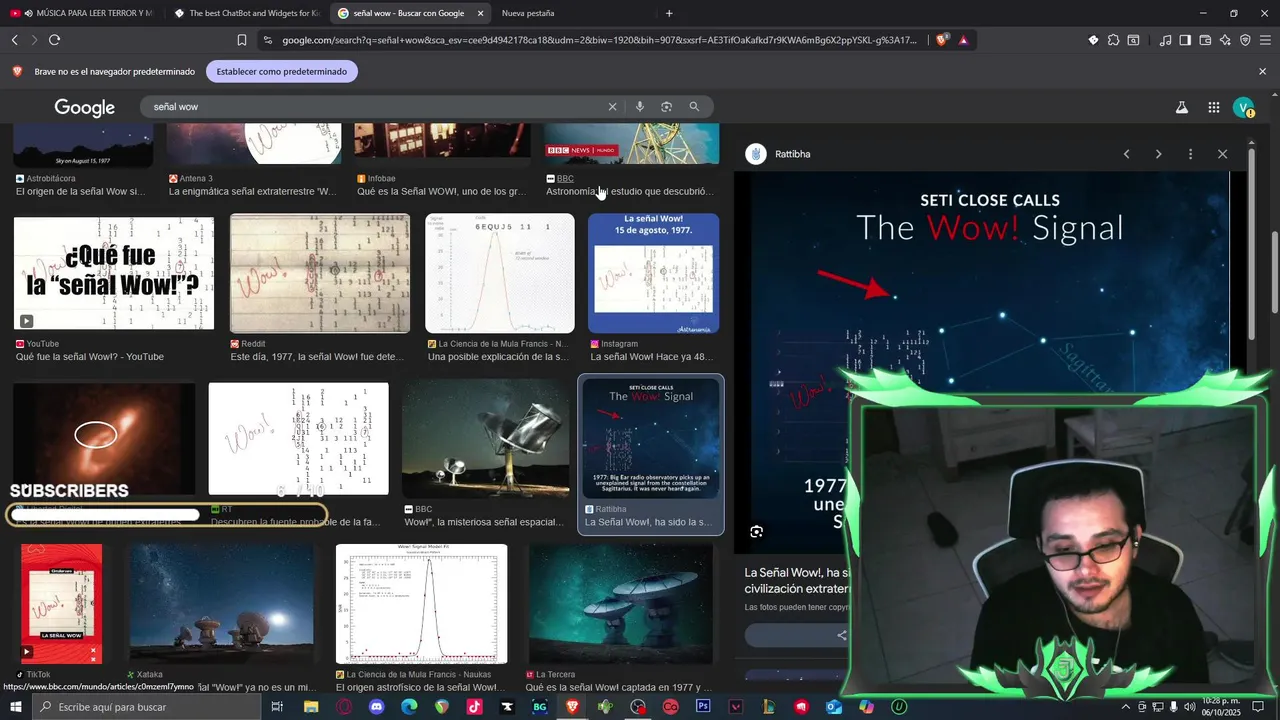This screenshot has height=720, width=1280.
Task: Show hidden system tray icons
Action: 1125,707
